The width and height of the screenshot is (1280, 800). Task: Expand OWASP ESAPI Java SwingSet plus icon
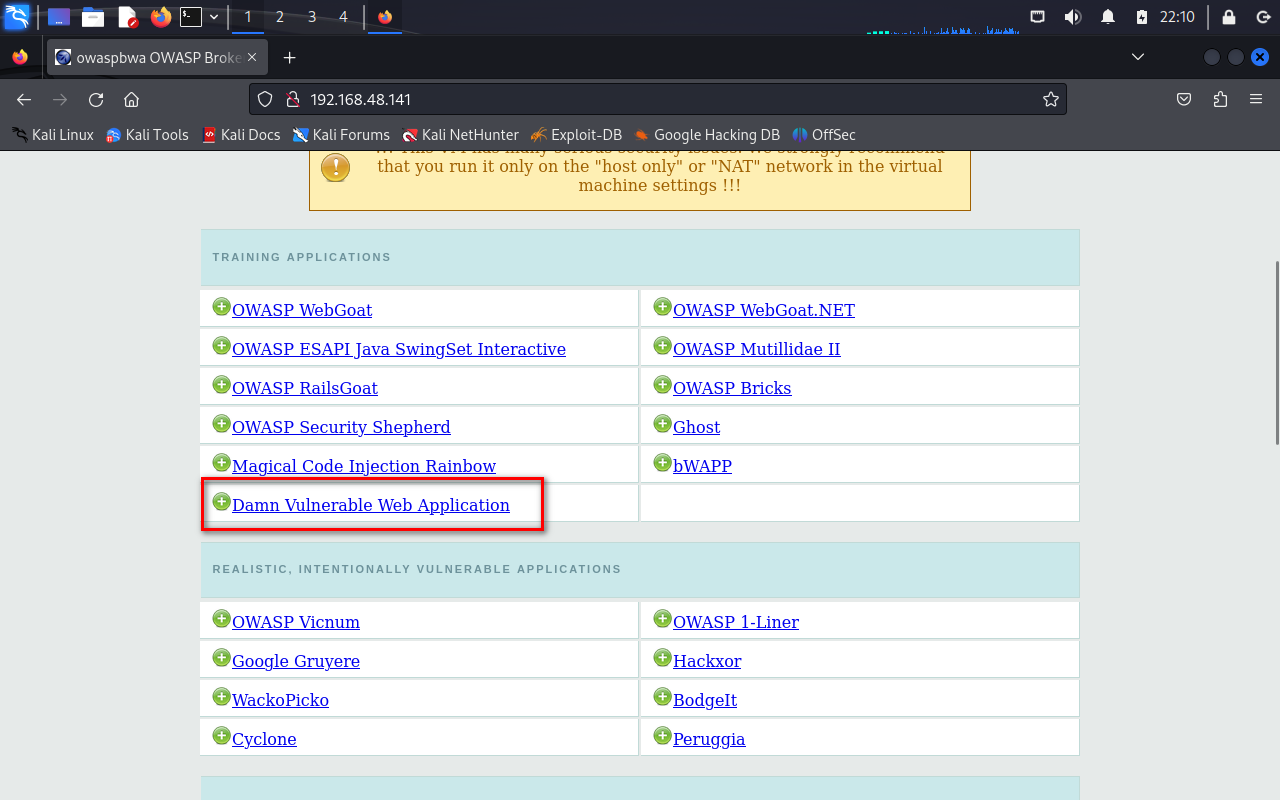click(222, 346)
